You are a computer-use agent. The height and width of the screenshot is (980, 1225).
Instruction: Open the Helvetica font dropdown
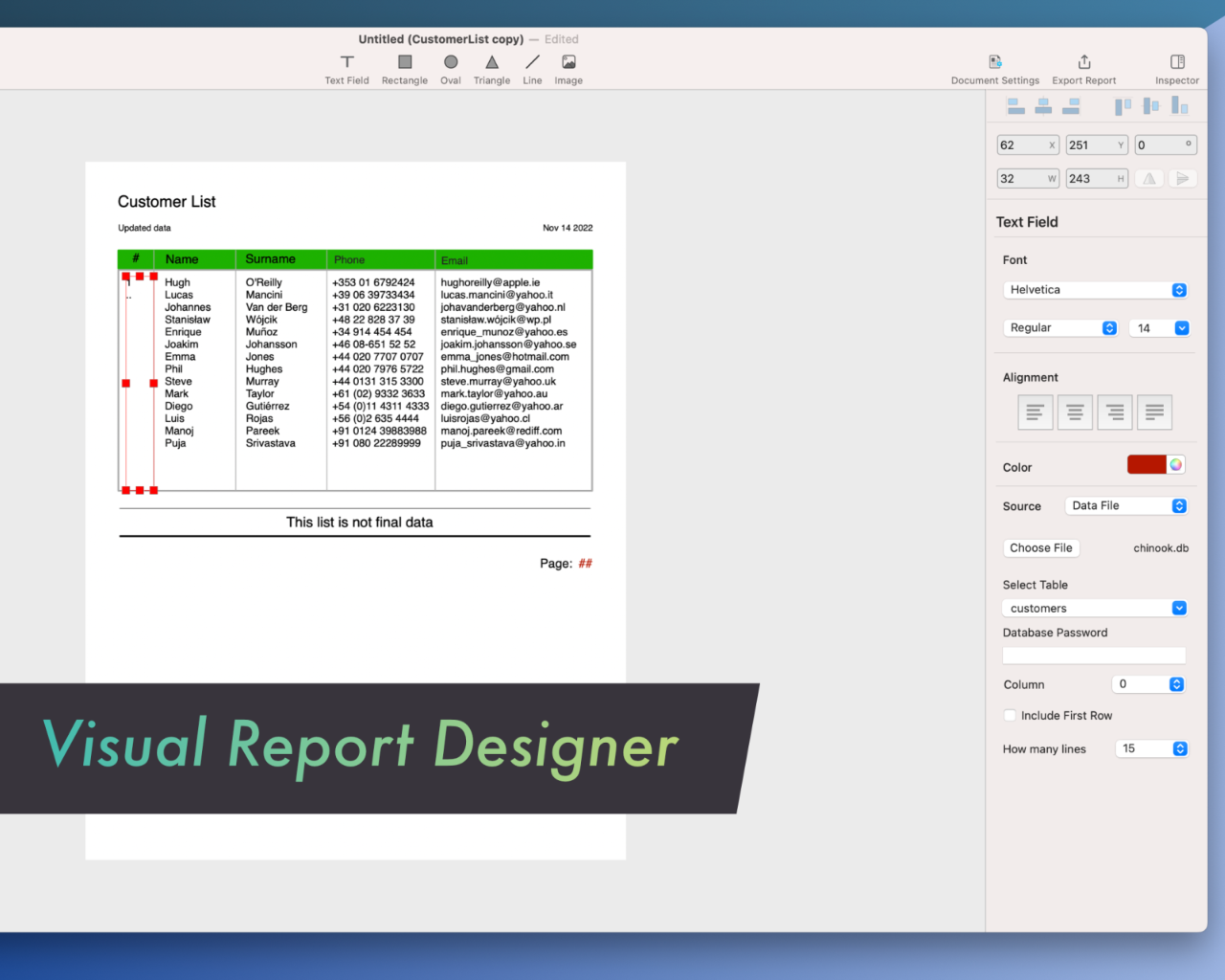(1095, 290)
